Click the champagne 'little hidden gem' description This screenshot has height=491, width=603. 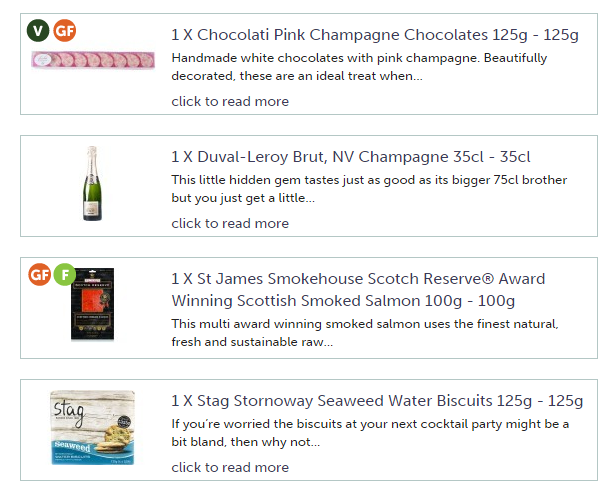[368, 188]
